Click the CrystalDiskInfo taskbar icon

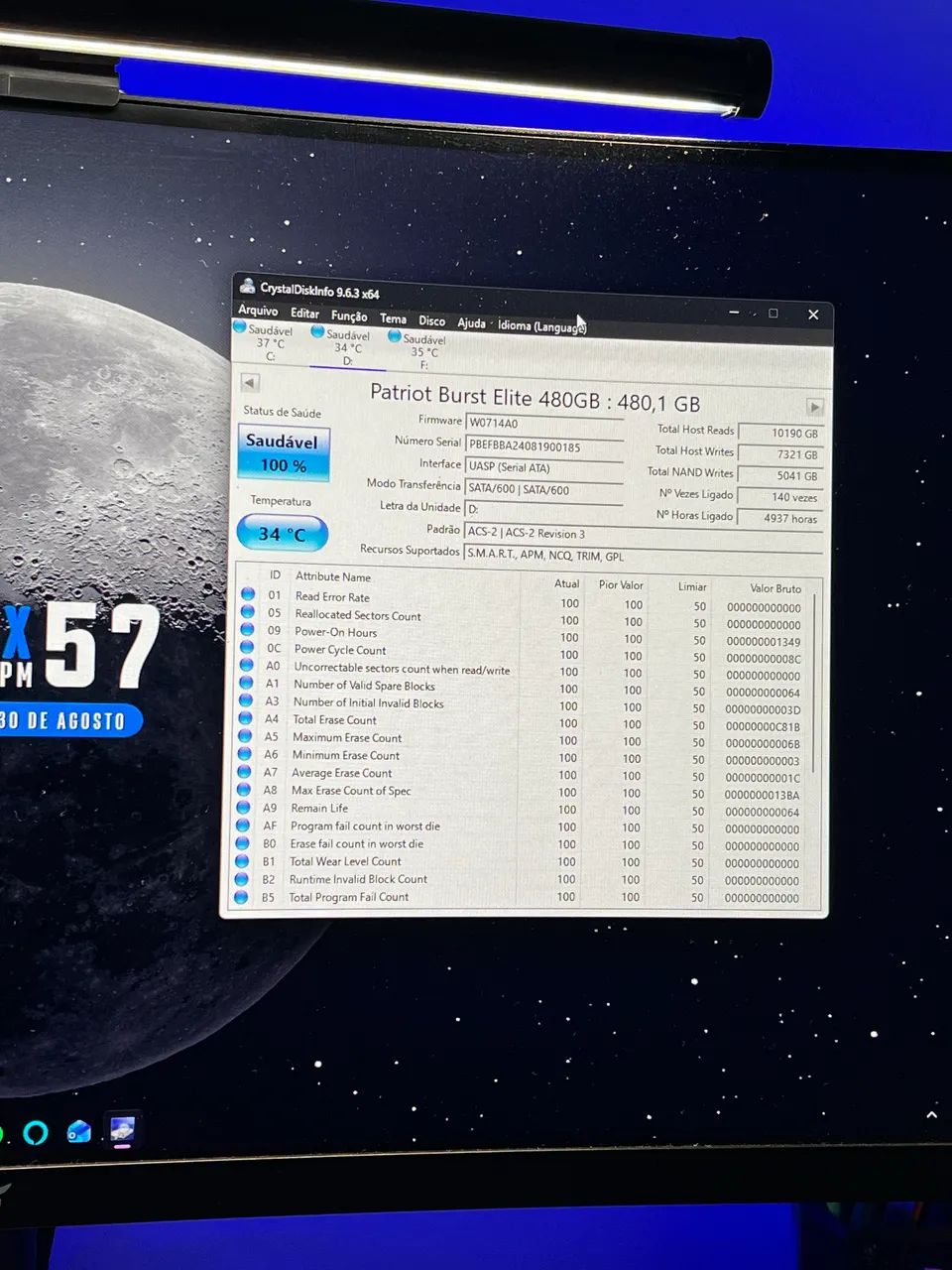[x=122, y=1129]
